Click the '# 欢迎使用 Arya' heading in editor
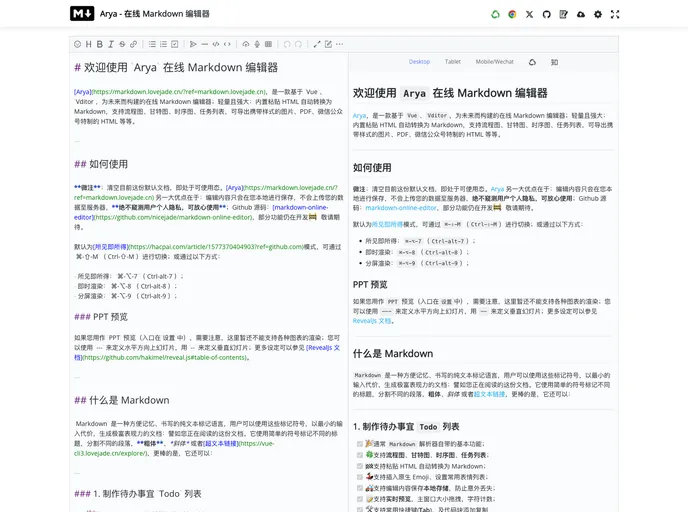The image size is (688, 512). (x=176, y=68)
